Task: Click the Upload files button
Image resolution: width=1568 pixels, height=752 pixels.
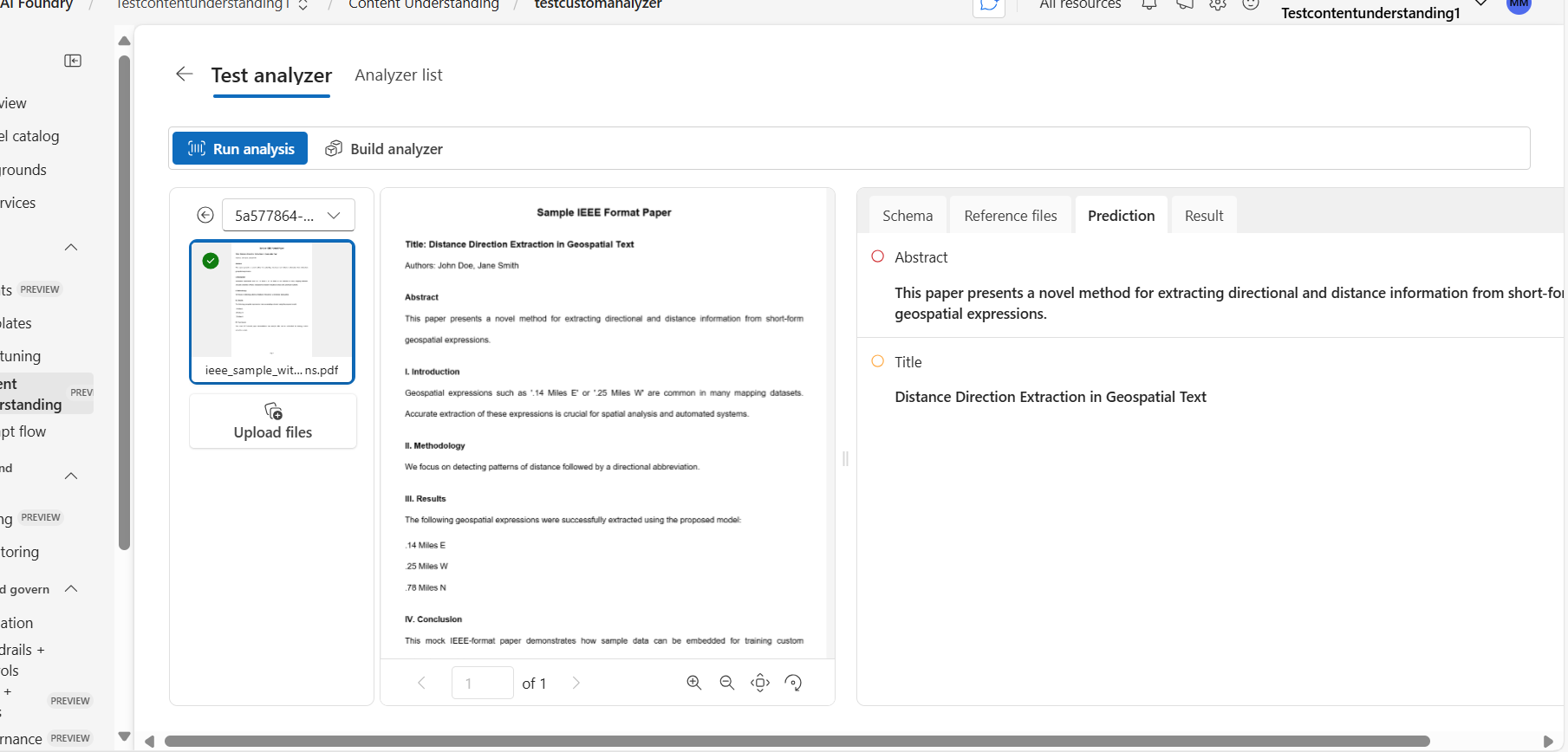Action: click(273, 421)
